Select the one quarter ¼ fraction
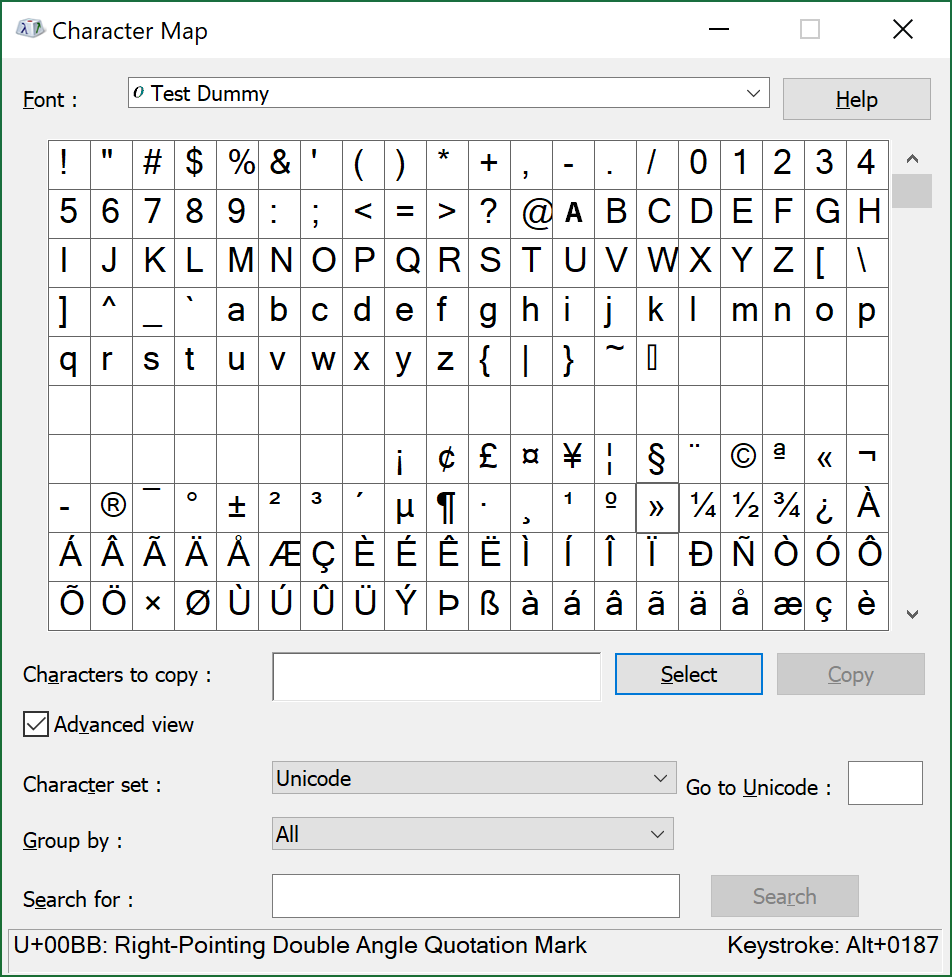Viewport: 952px width, 977px height. click(700, 508)
